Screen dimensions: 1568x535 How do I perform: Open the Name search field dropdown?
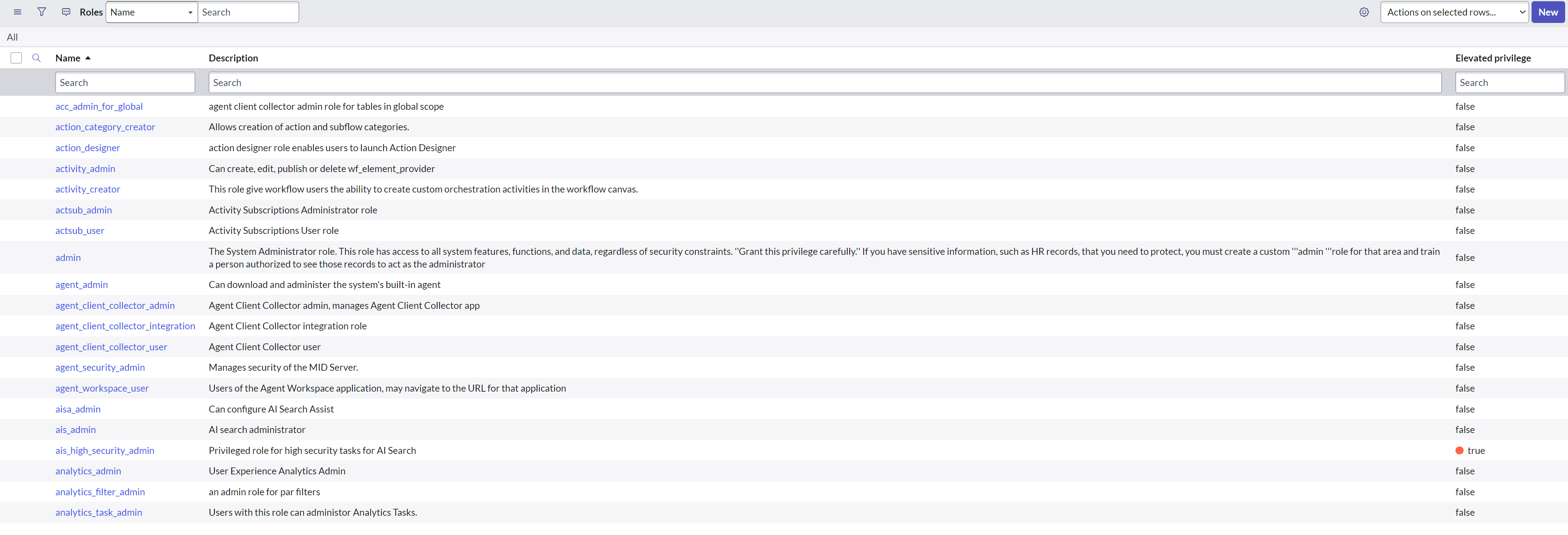click(x=151, y=12)
